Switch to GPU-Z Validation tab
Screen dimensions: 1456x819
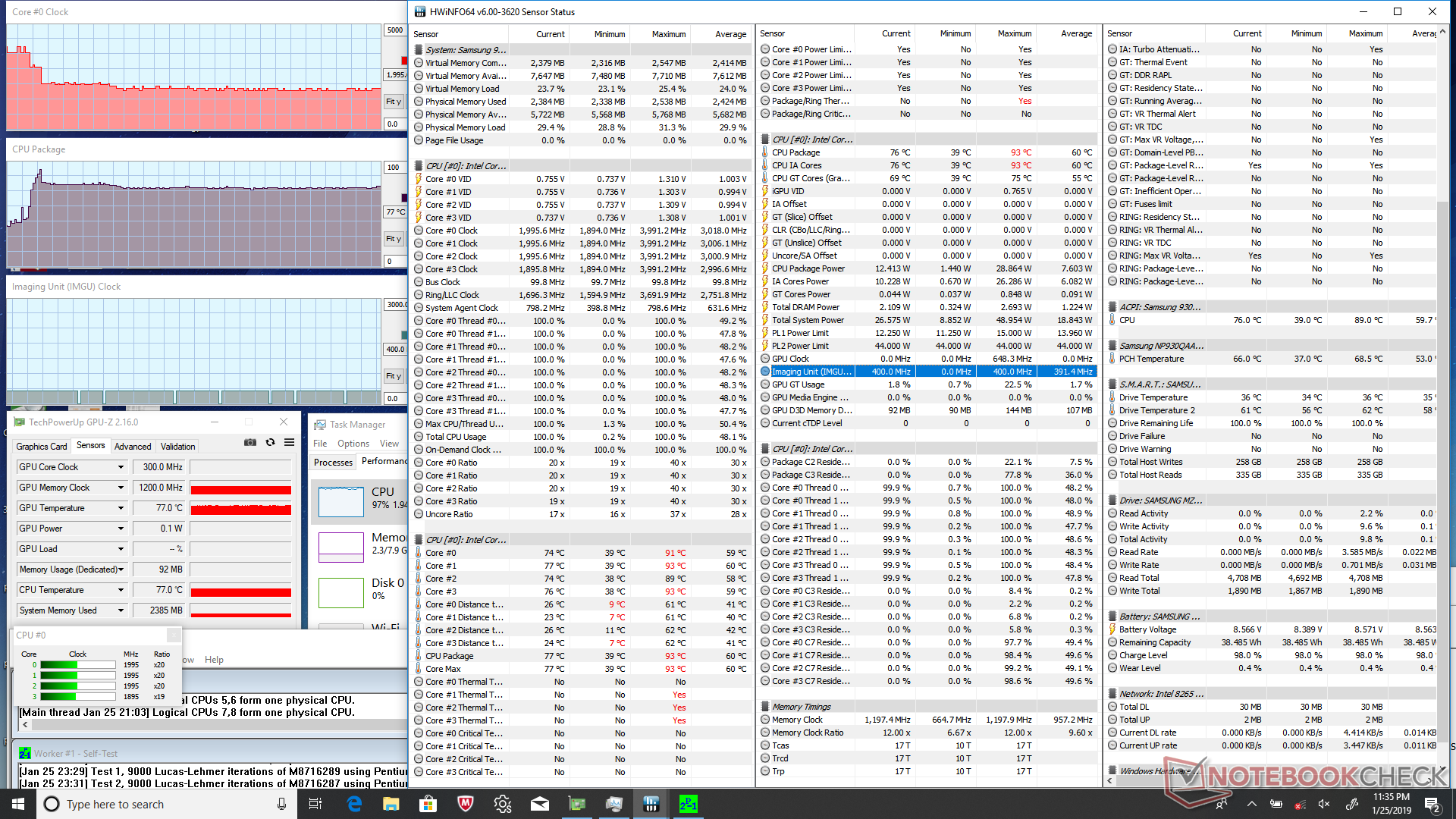(178, 447)
